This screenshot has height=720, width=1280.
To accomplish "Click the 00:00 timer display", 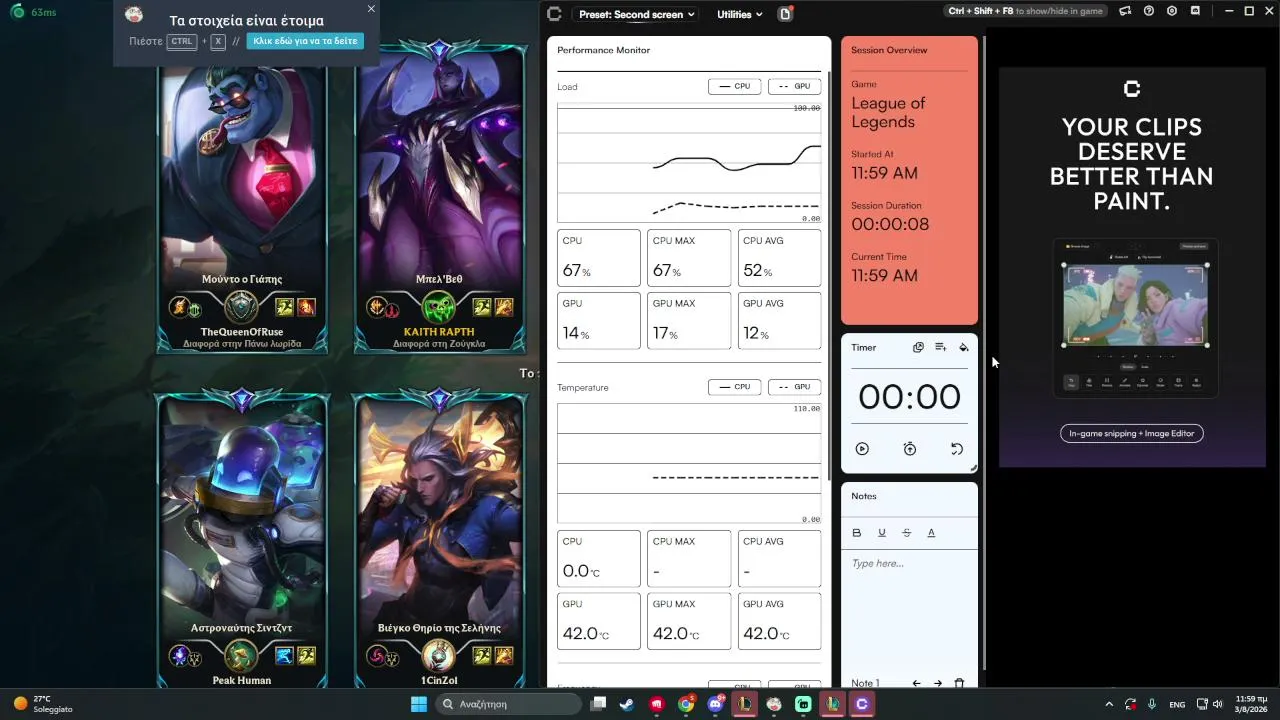I will [x=909, y=397].
